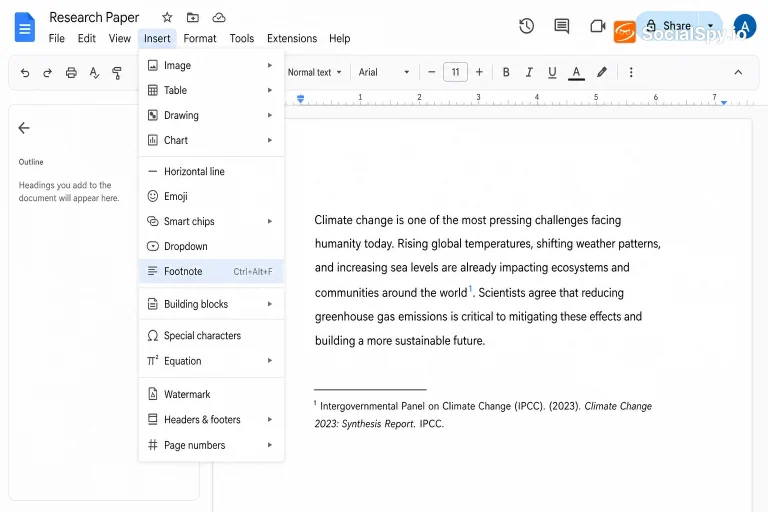Choose Watermark from the Insert menu

point(211,394)
